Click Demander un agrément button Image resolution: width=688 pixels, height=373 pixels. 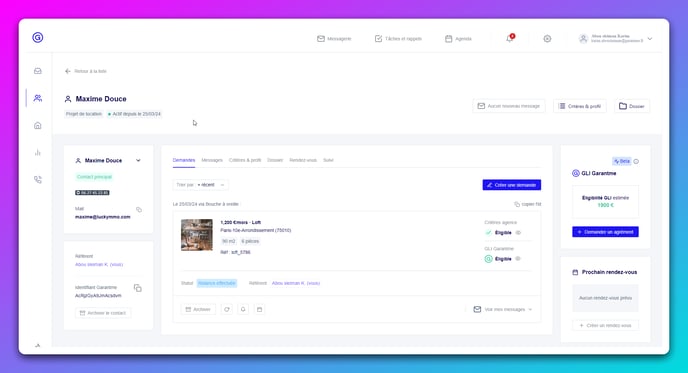pyautogui.click(x=606, y=232)
